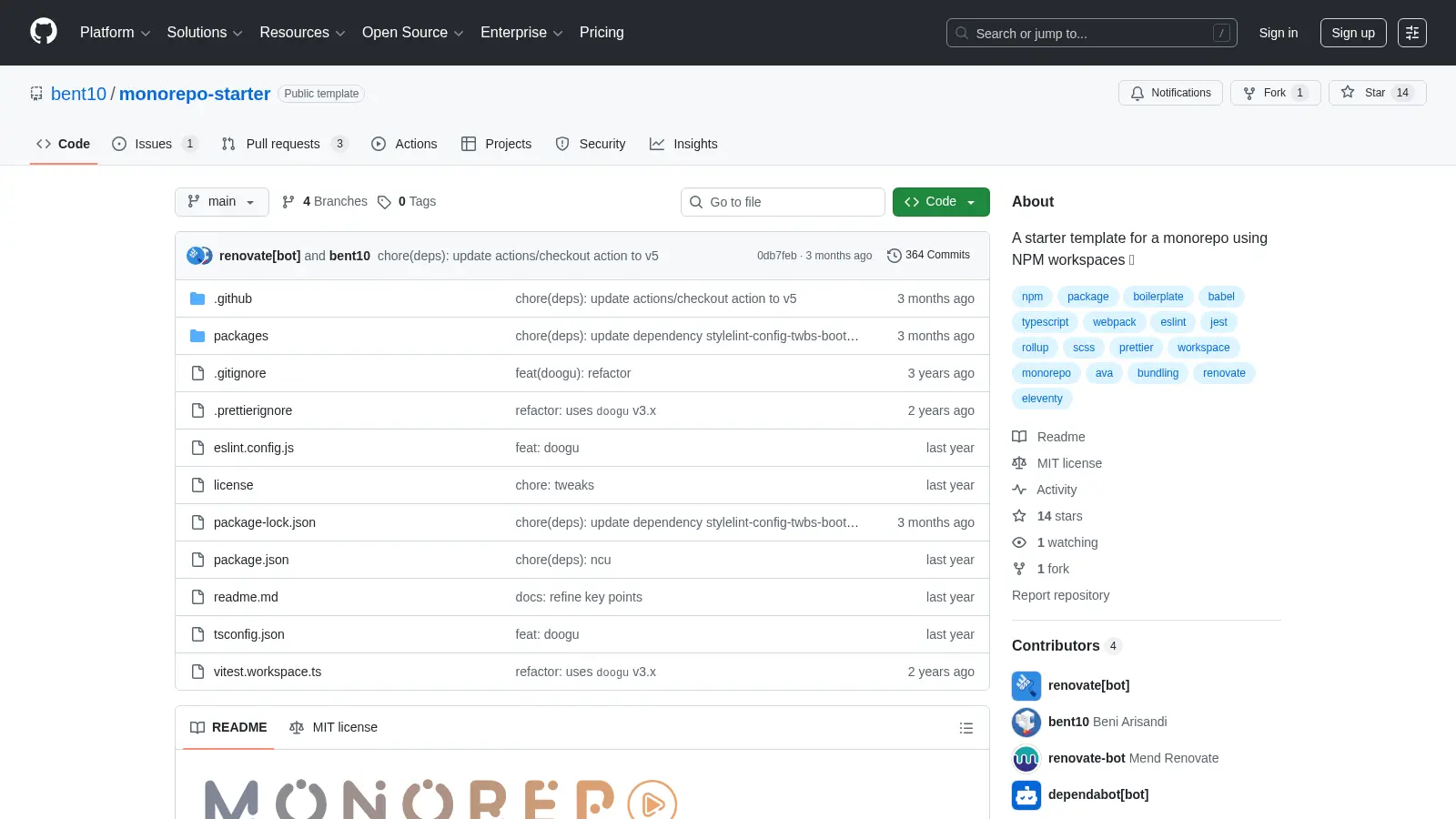
Task: Click renovate[bot] avatar in Contributors
Action: pyautogui.click(x=1026, y=685)
